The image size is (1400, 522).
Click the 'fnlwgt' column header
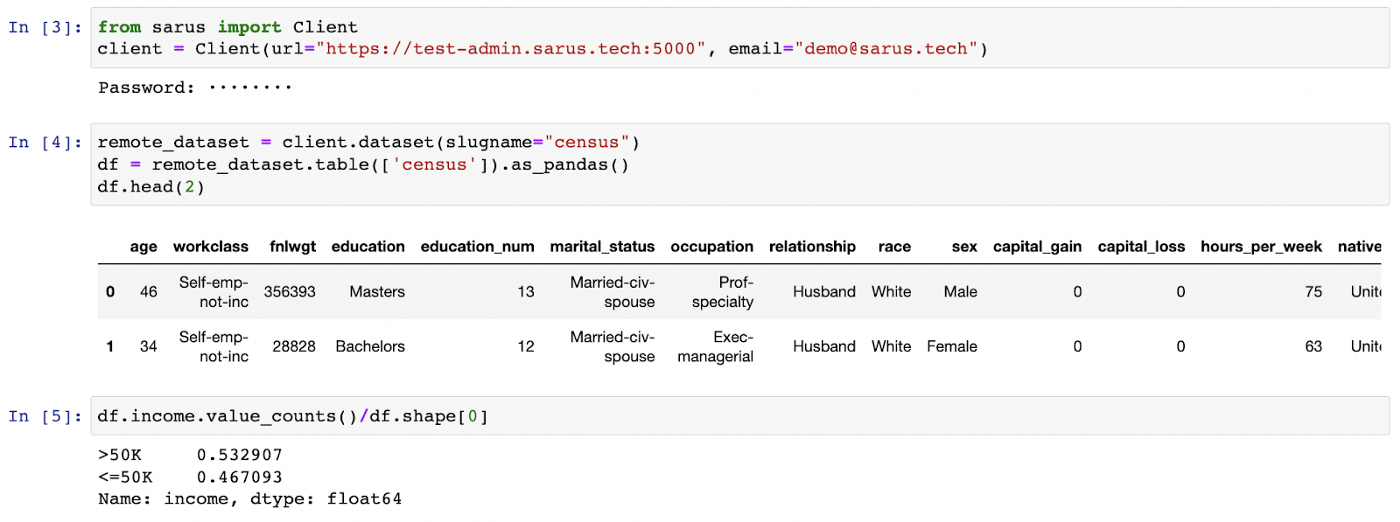(x=292, y=246)
